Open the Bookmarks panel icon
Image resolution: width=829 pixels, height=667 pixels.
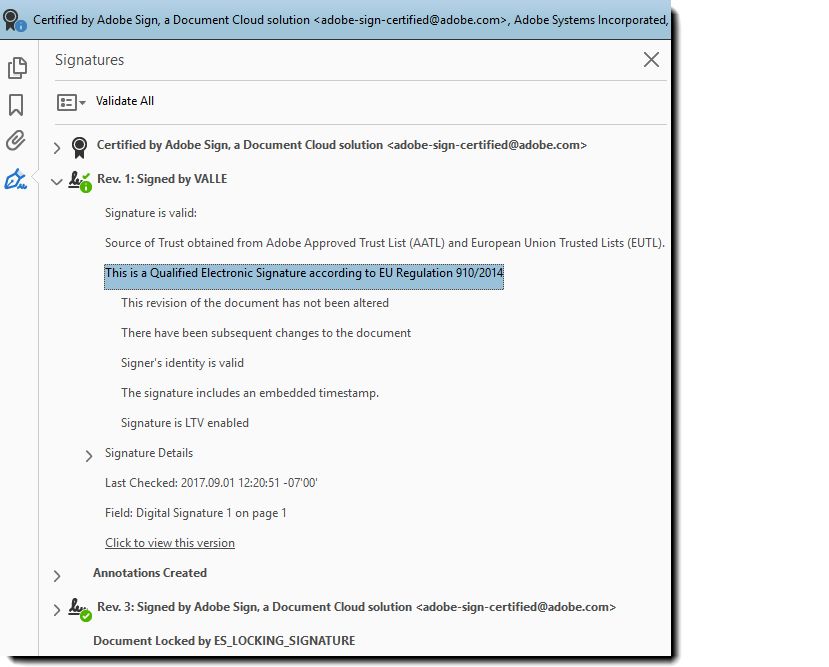(x=16, y=105)
